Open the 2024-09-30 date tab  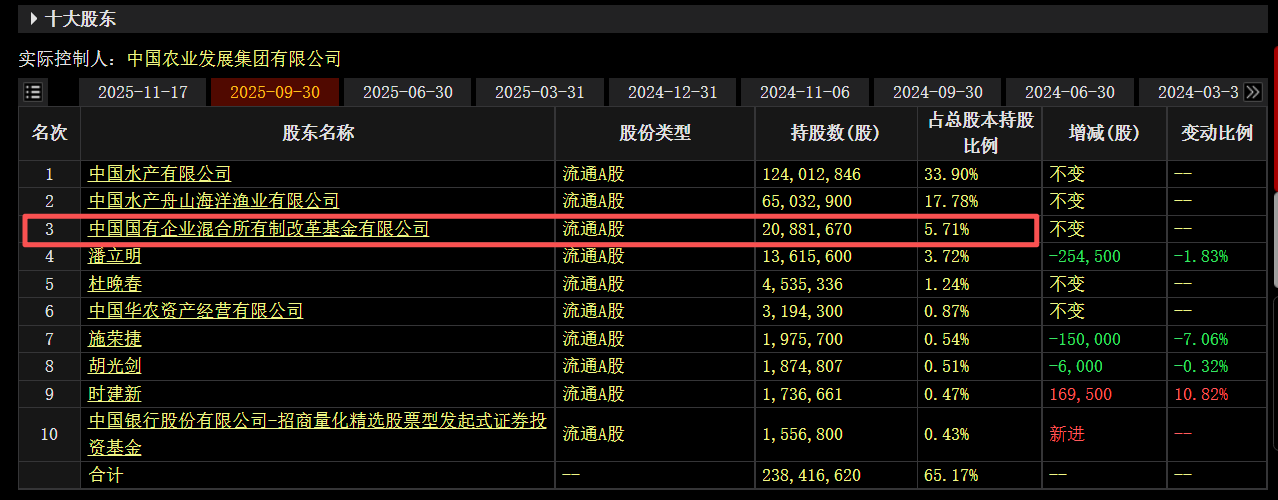click(x=938, y=92)
